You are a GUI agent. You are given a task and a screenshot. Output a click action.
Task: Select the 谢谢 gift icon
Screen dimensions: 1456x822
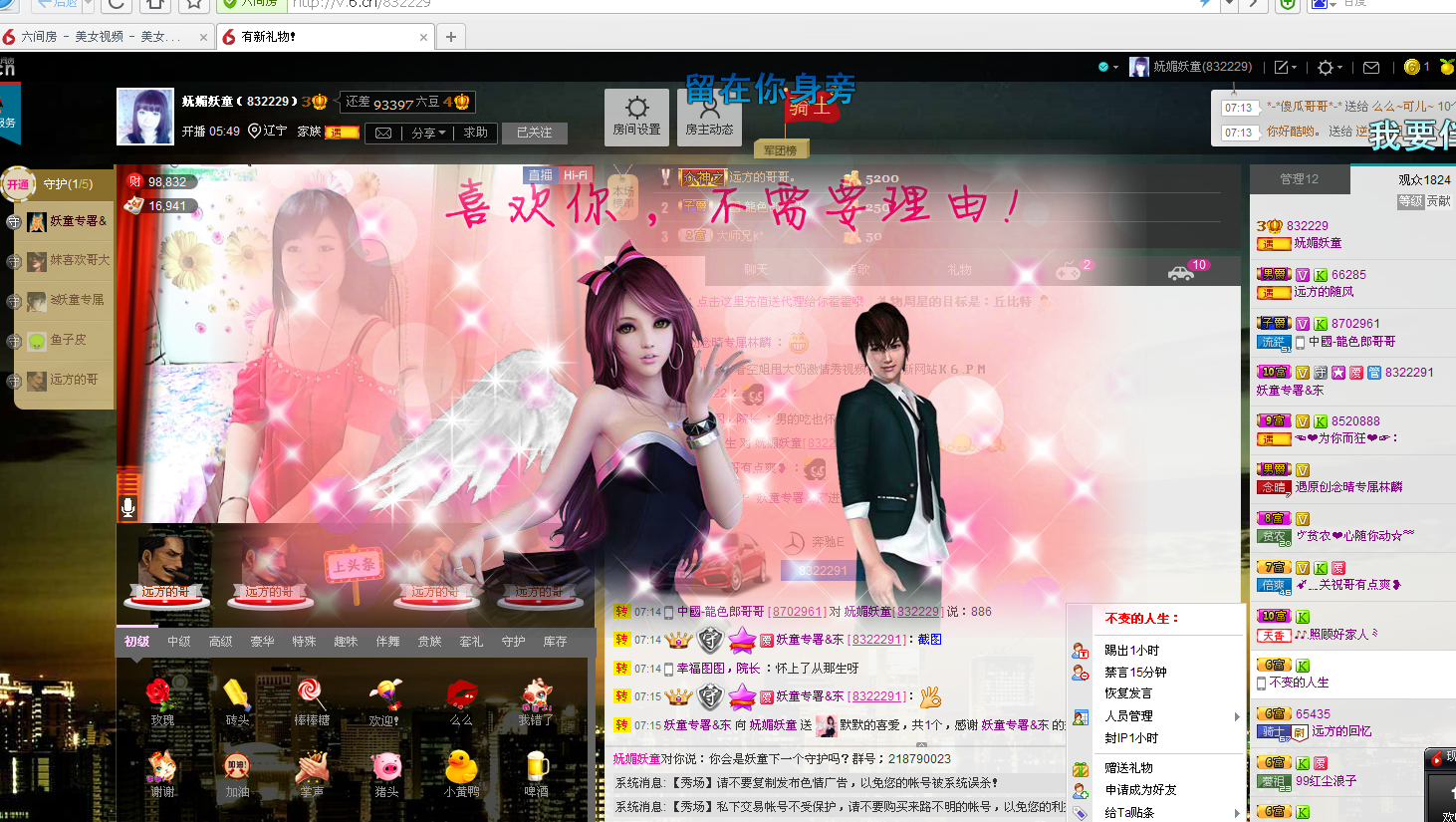[162, 765]
